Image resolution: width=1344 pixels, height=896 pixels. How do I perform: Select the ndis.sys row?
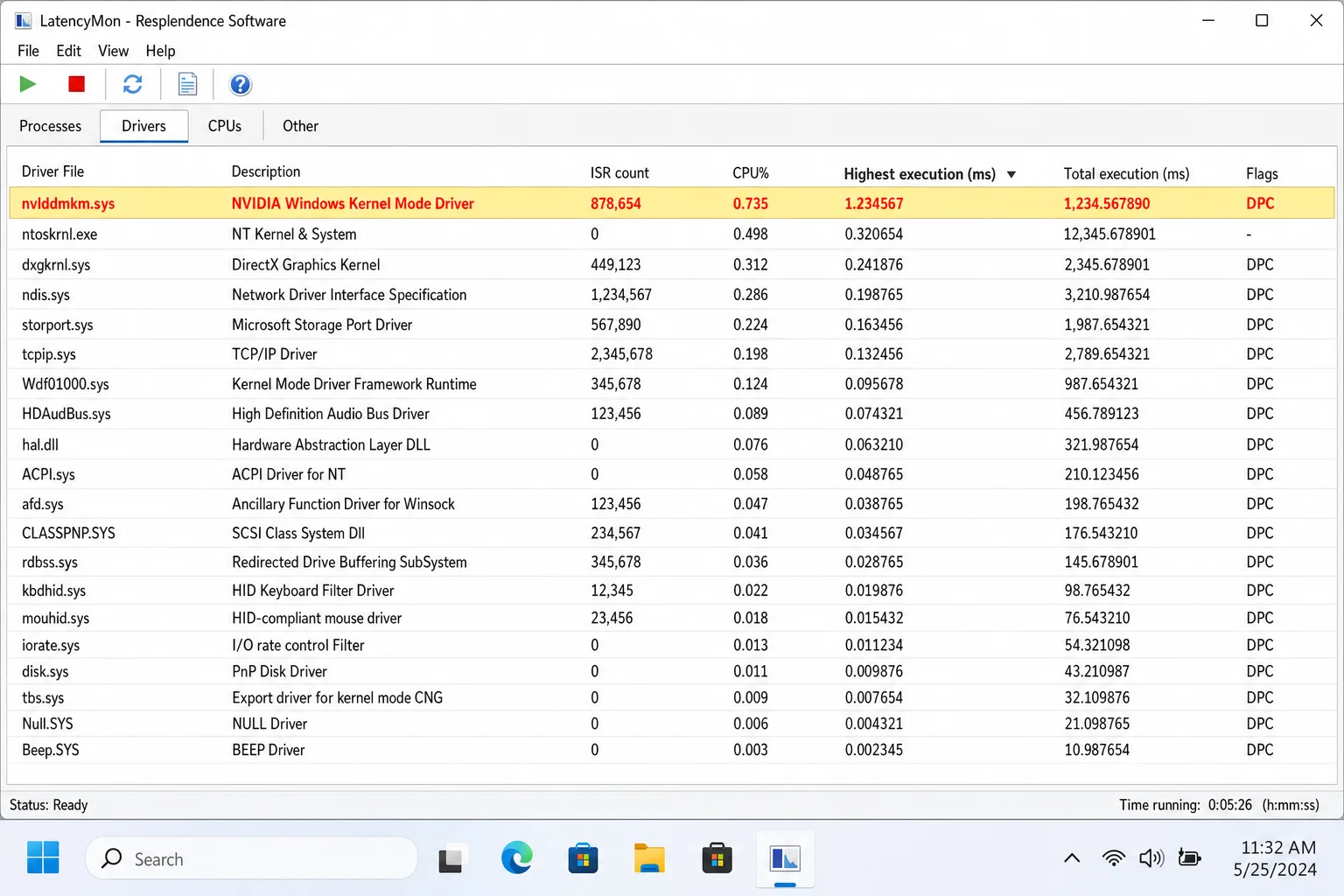click(671, 294)
